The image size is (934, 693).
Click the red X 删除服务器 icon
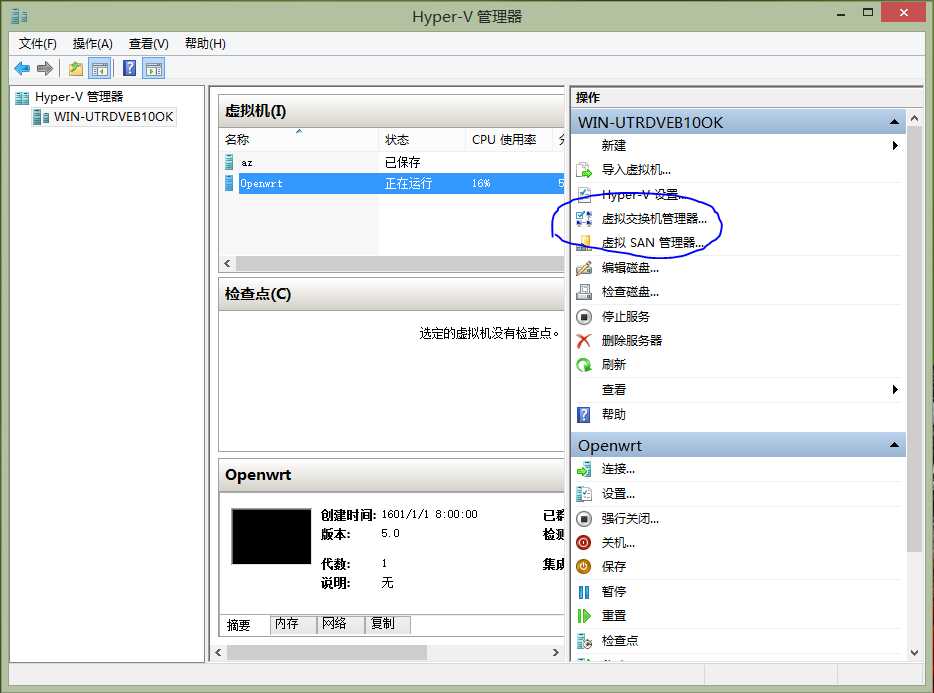(584, 341)
